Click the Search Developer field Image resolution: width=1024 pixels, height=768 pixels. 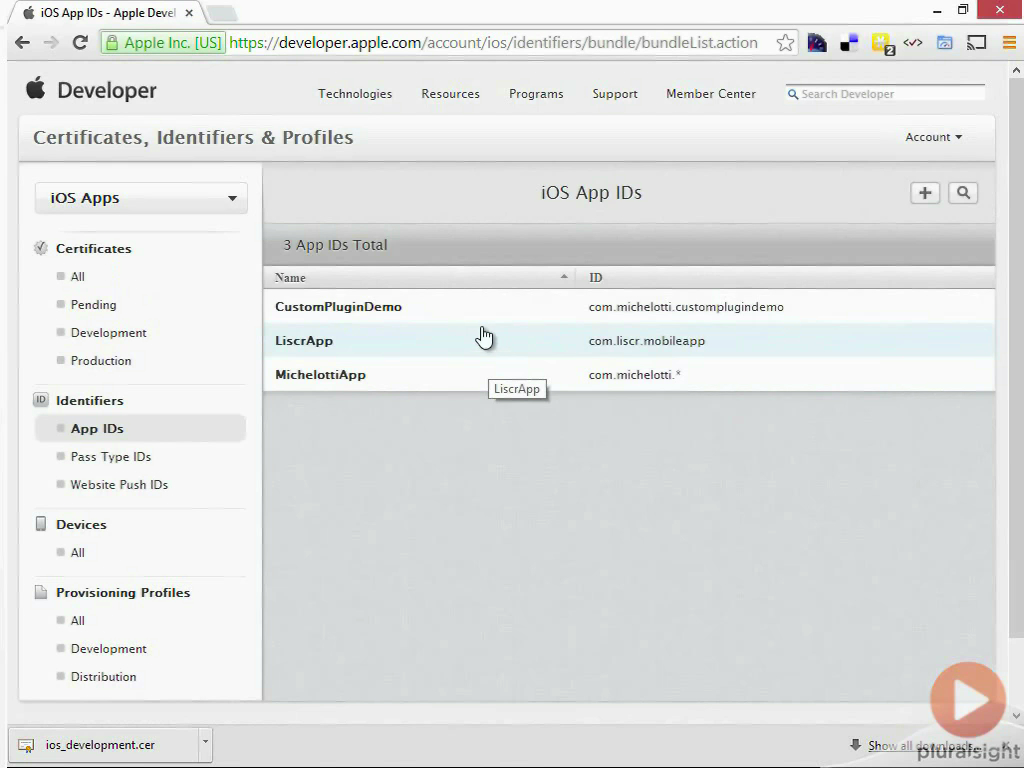coord(886,94)
